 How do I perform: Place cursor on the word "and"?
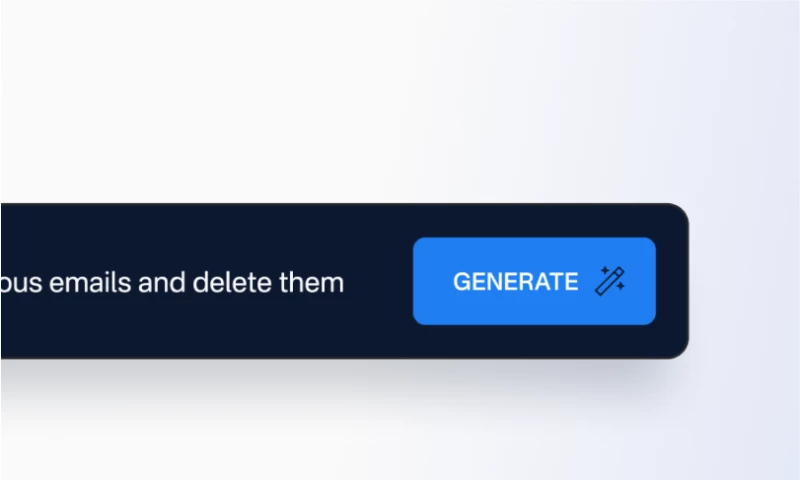coord(162,282)
